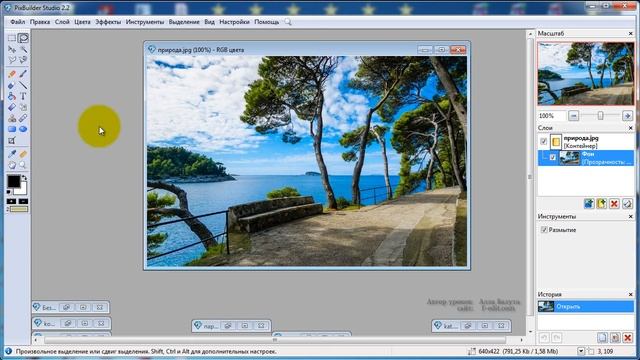Image resolution: width=640 pixels, height=360 pixels.
Task: Select the crop tool
Action: (12, 141)
